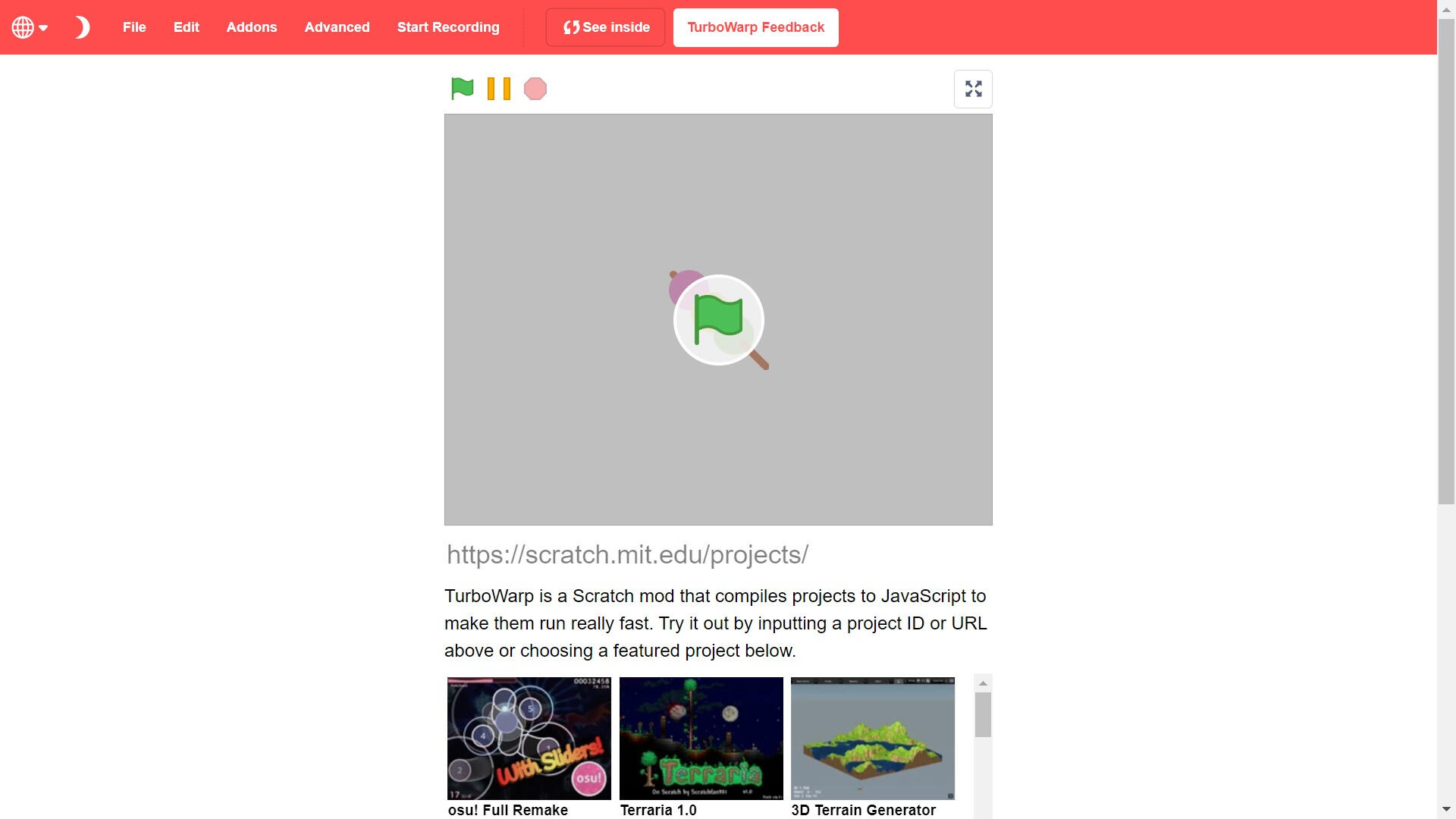Pause the project with the pause button

(498, 89)
